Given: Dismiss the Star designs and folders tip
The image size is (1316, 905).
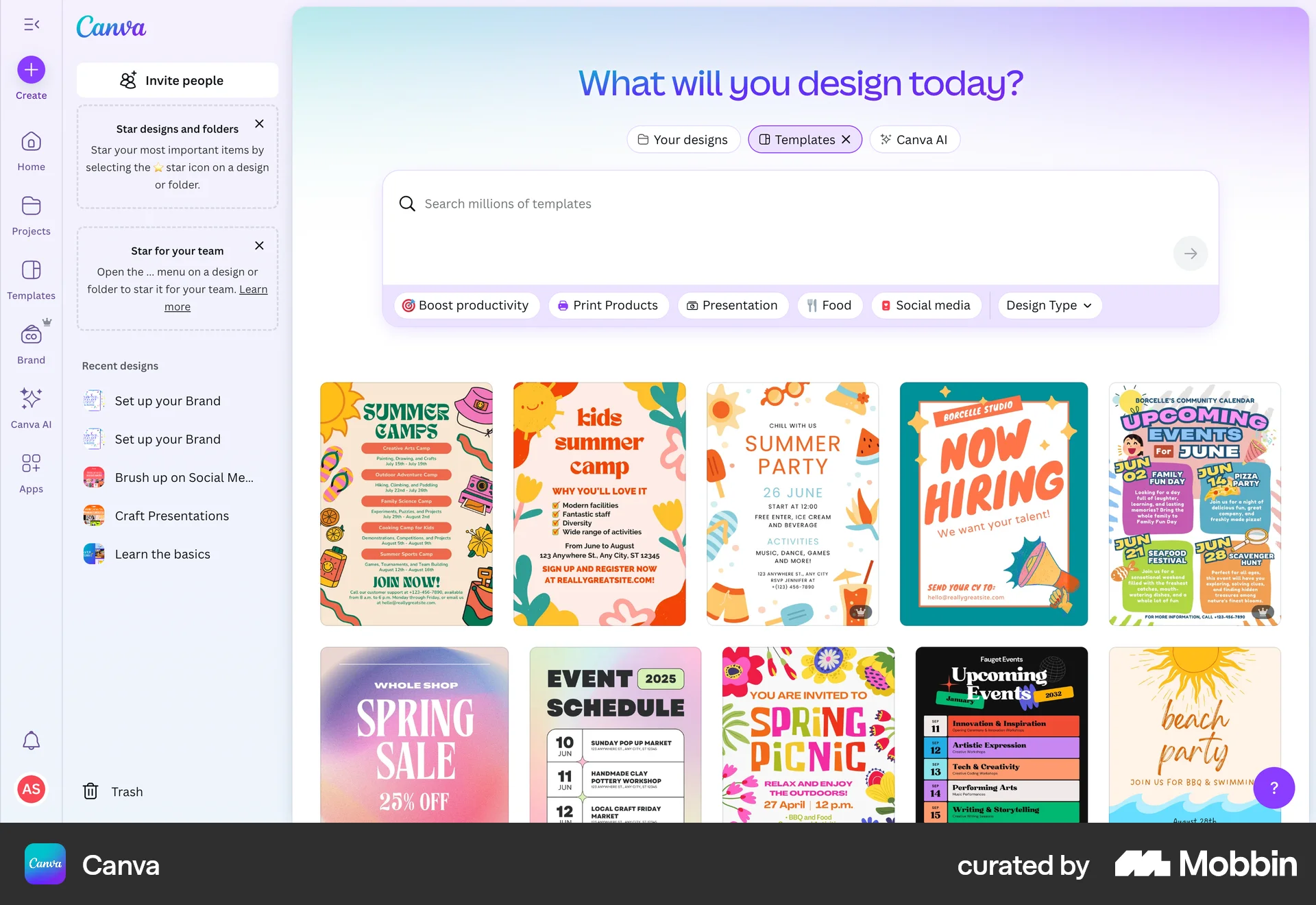Looking at the screenshot, I should pos(259,124).
